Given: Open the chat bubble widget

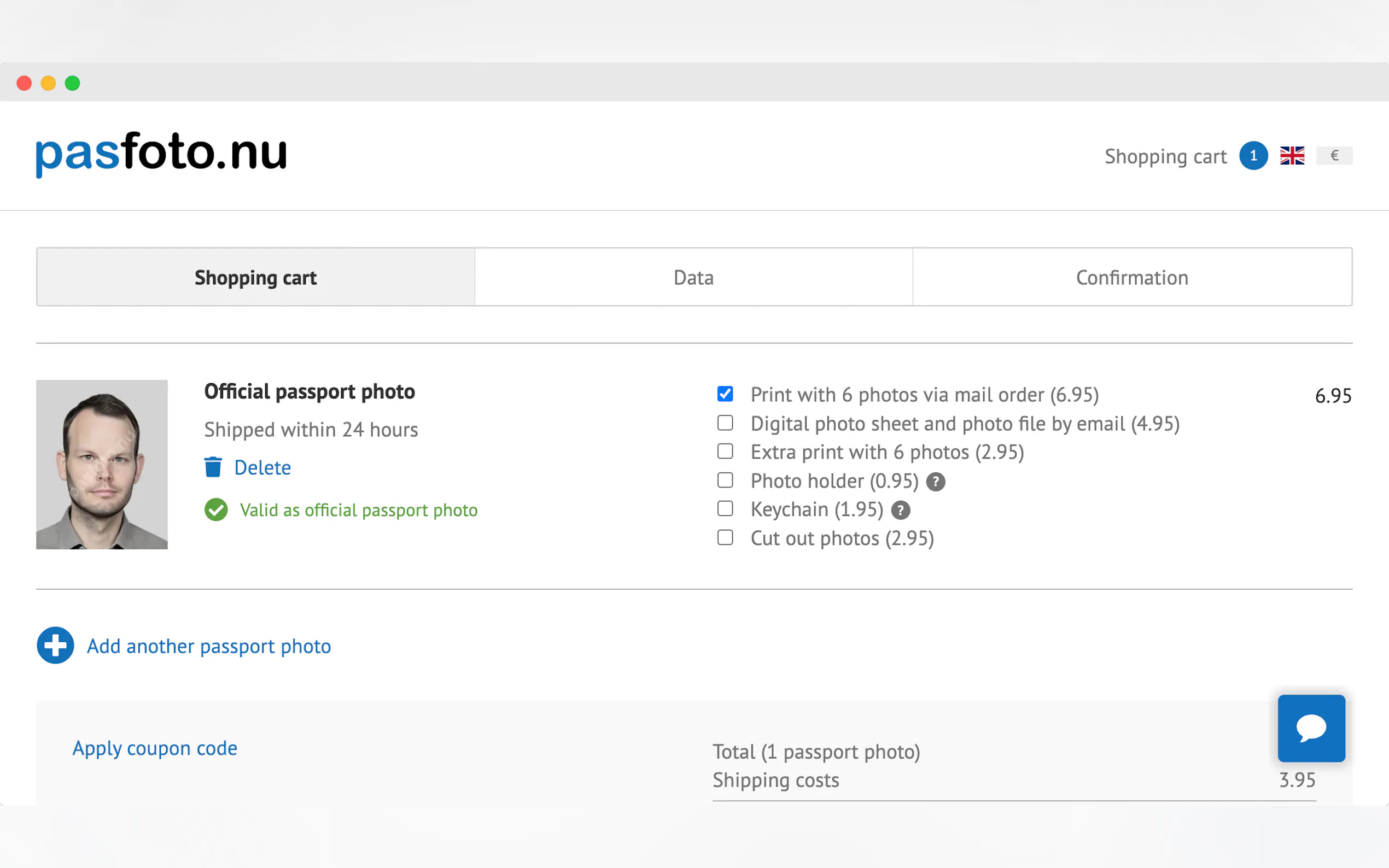Looking at the screenshot, I should click(1311, 728).
